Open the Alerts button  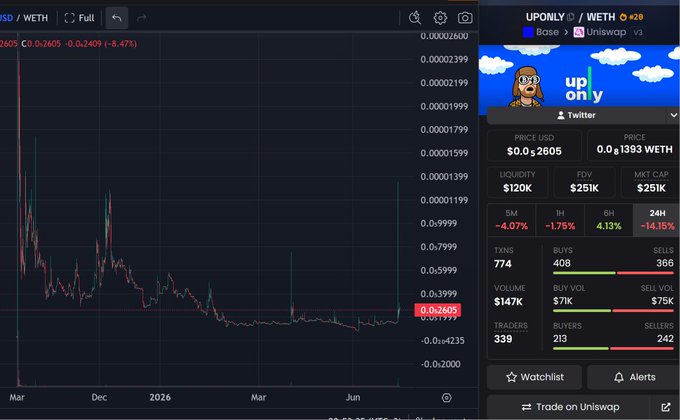click(x=634, y=377)
